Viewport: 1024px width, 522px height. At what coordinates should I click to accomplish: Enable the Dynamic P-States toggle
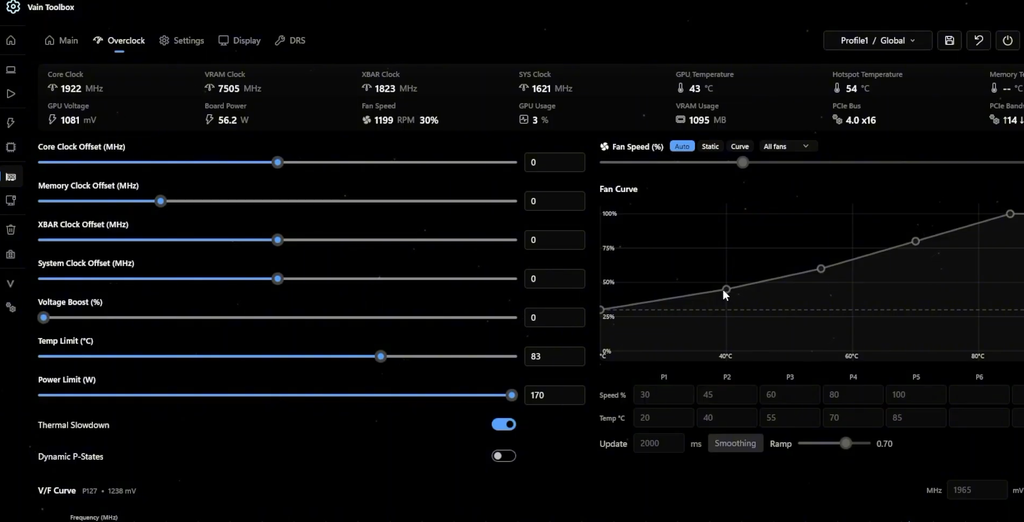504,456
